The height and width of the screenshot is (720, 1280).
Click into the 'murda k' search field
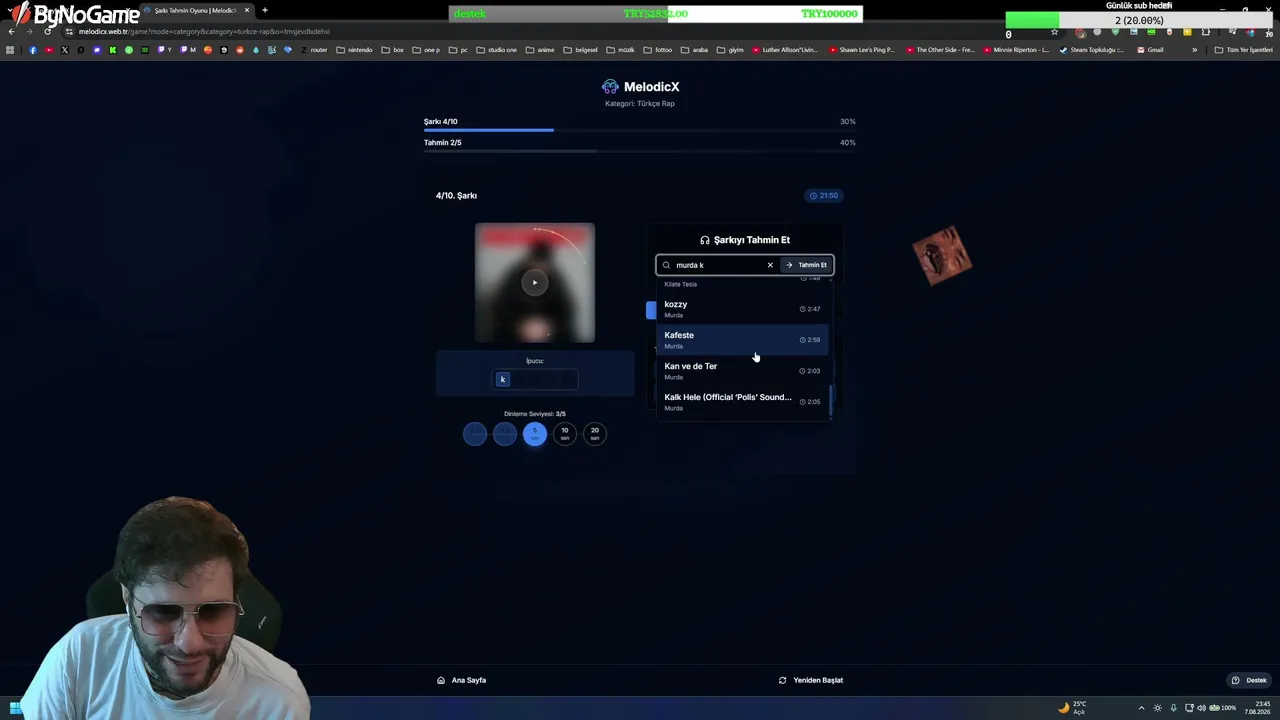click(718, 265)
